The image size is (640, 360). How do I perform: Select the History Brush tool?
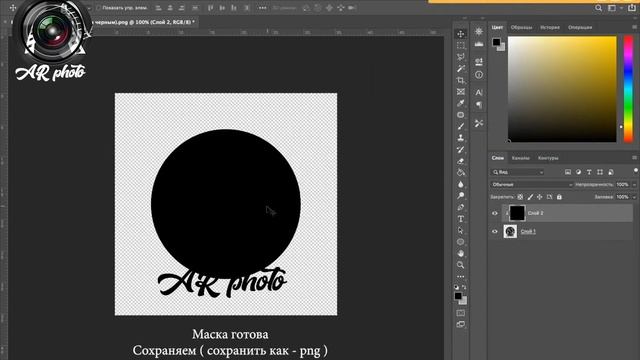(x=461, y=149)
